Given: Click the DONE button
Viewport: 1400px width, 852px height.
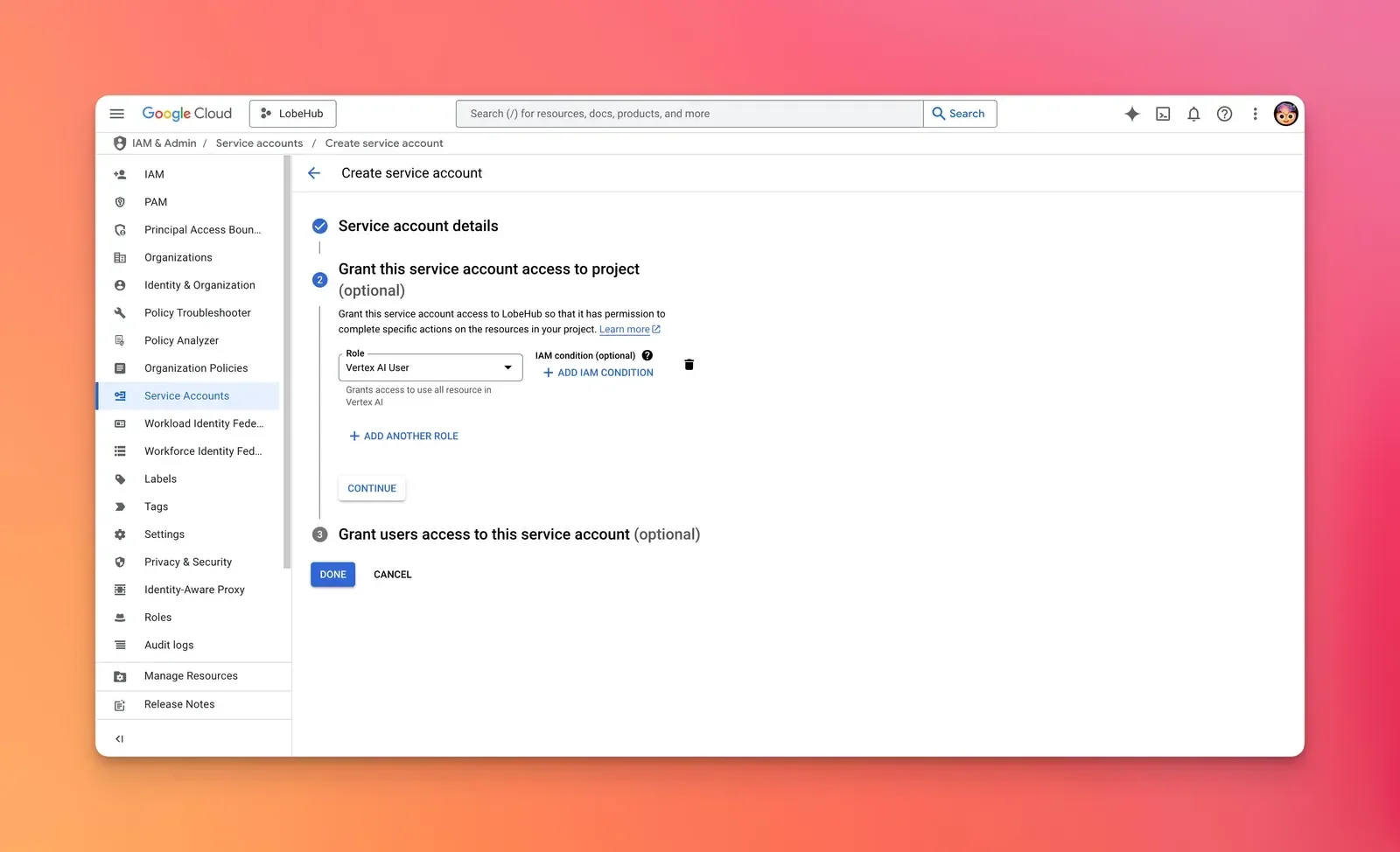Looking at the screenshot, I should [332, 575].
